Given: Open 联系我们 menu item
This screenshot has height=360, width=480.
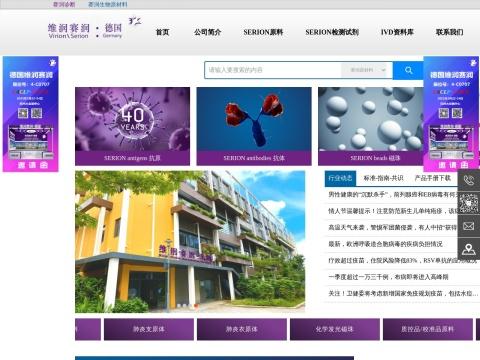Looking at the screenshot, I should (x=450, y=32).
